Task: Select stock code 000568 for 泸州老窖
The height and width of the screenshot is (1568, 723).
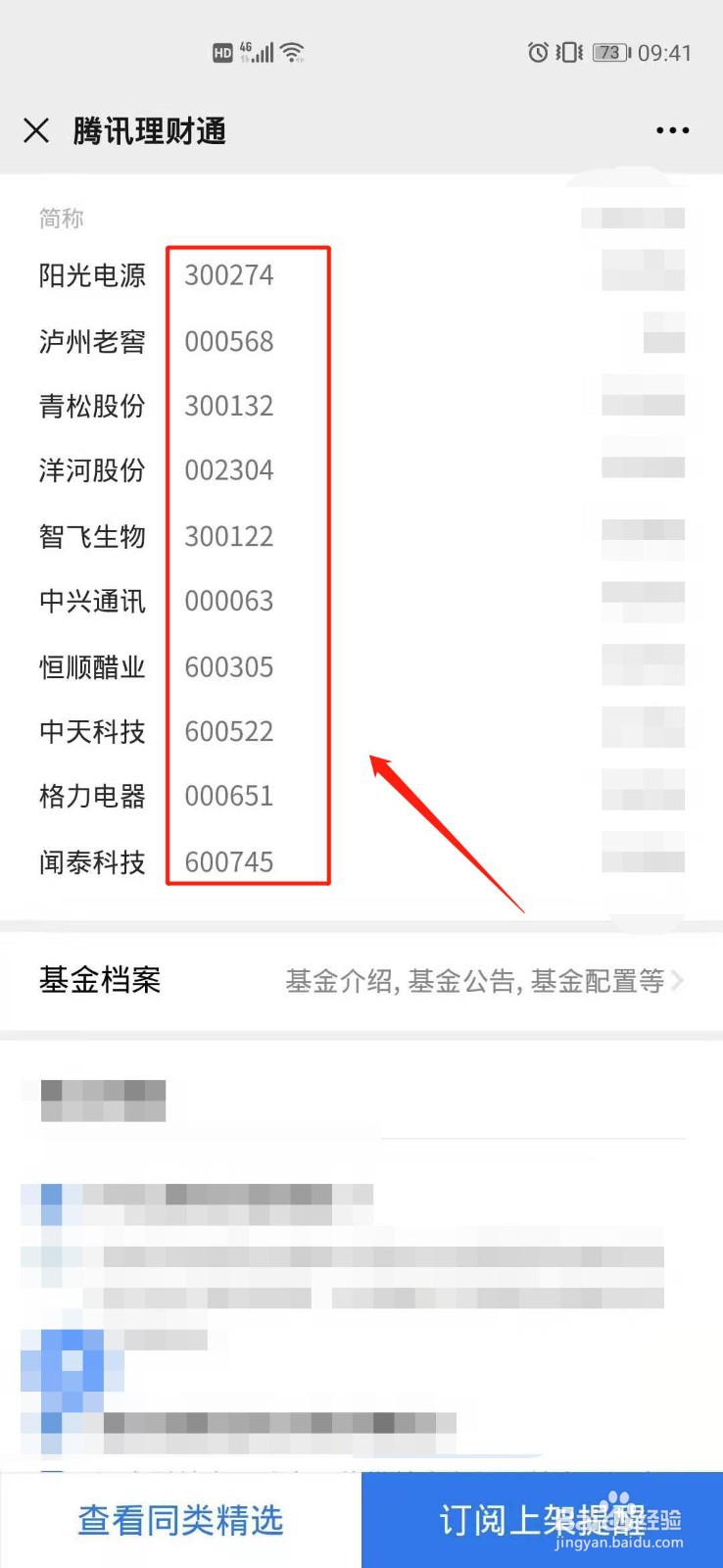Action: click(x=229, y=342)
